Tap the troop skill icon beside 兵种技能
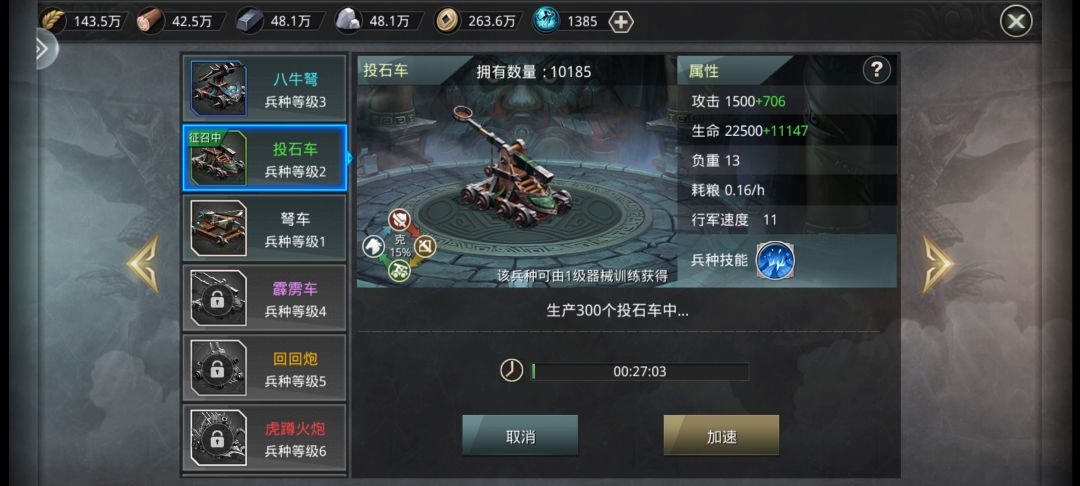The image size is (1080, 486). [775, 261]
